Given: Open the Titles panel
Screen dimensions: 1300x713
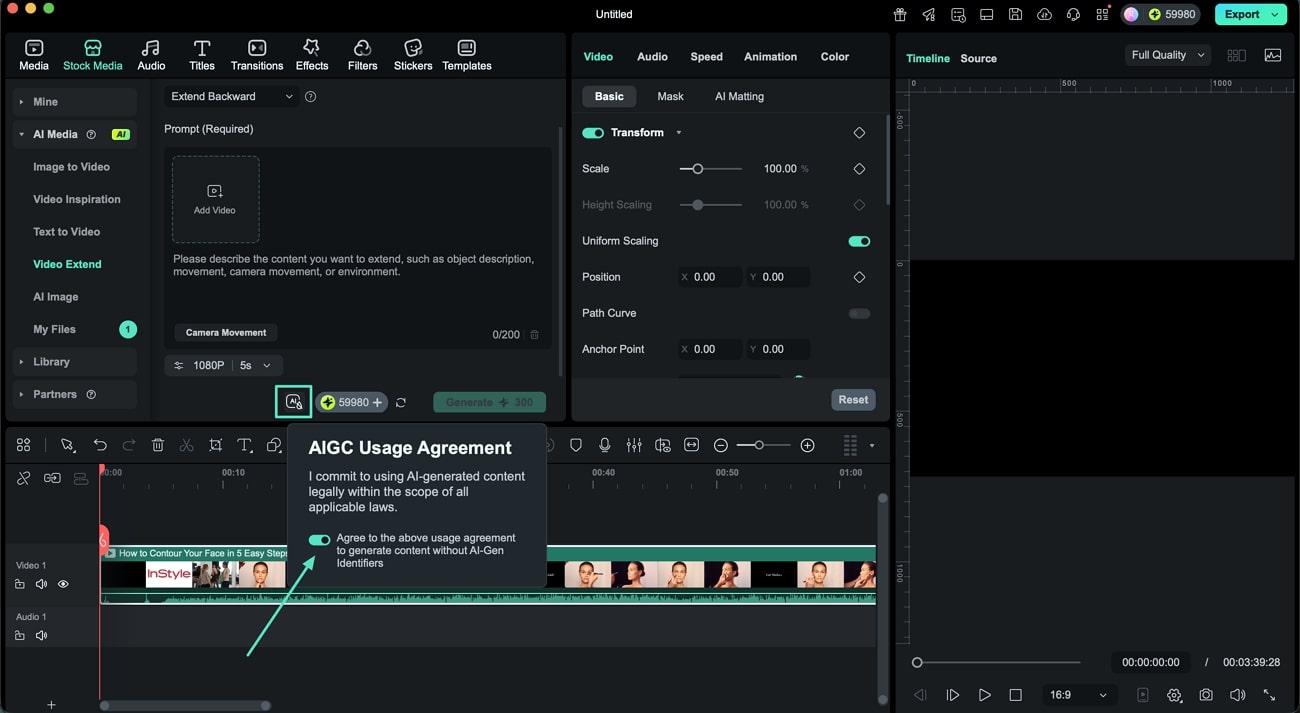Looking at the screenshot, I should pyautogui.click(x=201, y=54).
